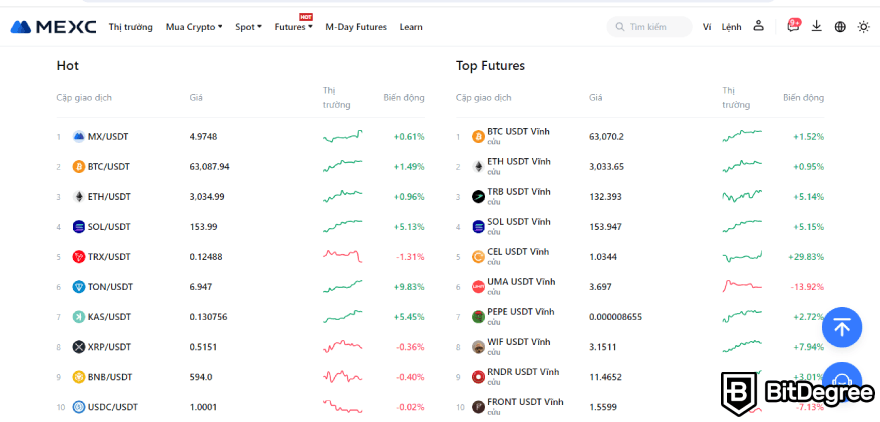Click the TON/USDT coin icon

(x=79, y=287)
